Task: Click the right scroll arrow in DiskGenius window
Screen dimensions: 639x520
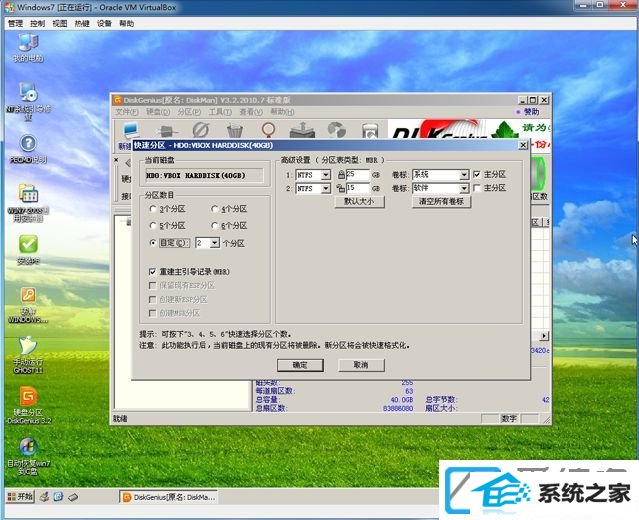Action: [544, 336]
